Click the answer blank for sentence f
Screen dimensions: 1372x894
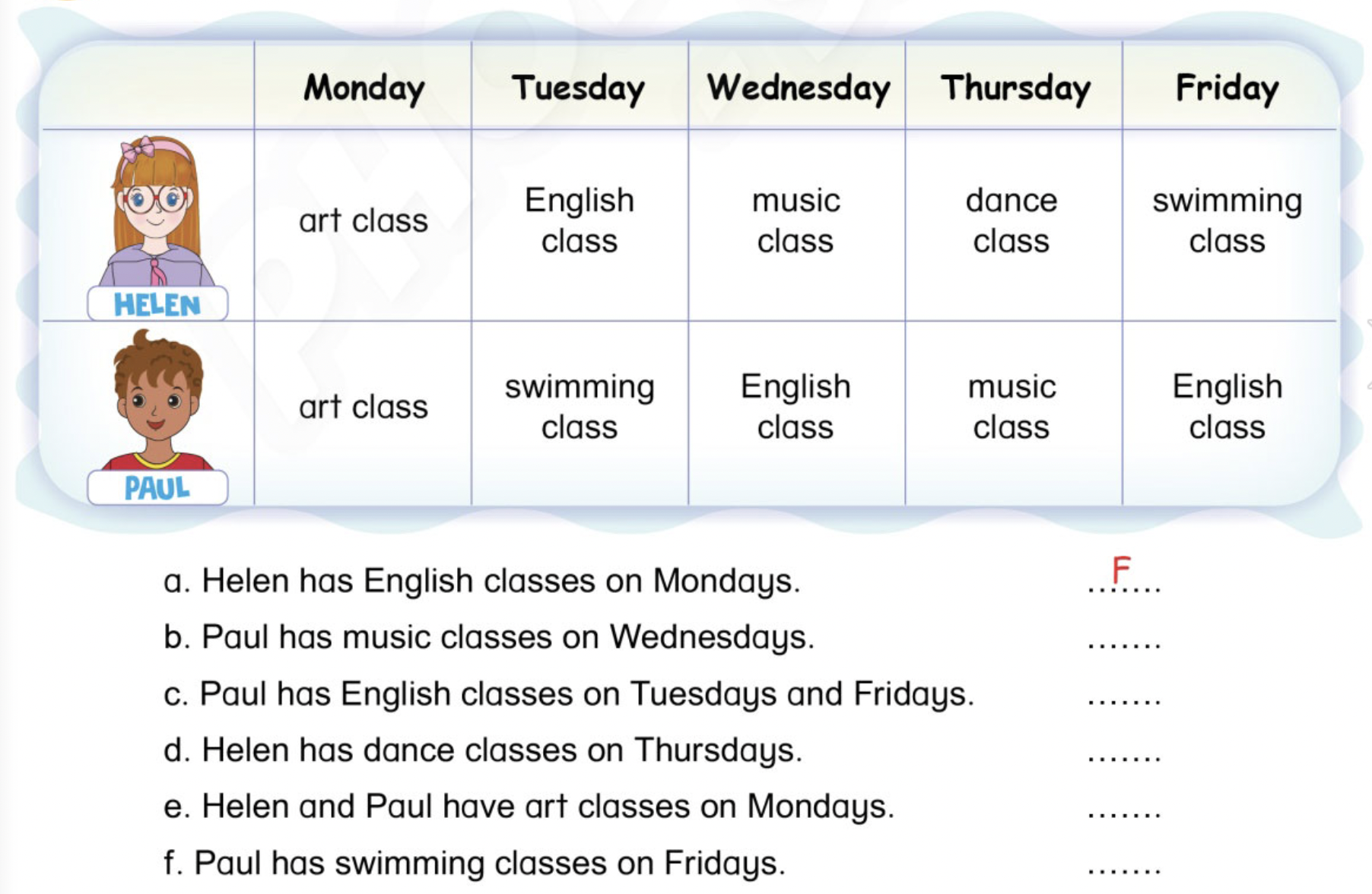[x=1123, y=868]
